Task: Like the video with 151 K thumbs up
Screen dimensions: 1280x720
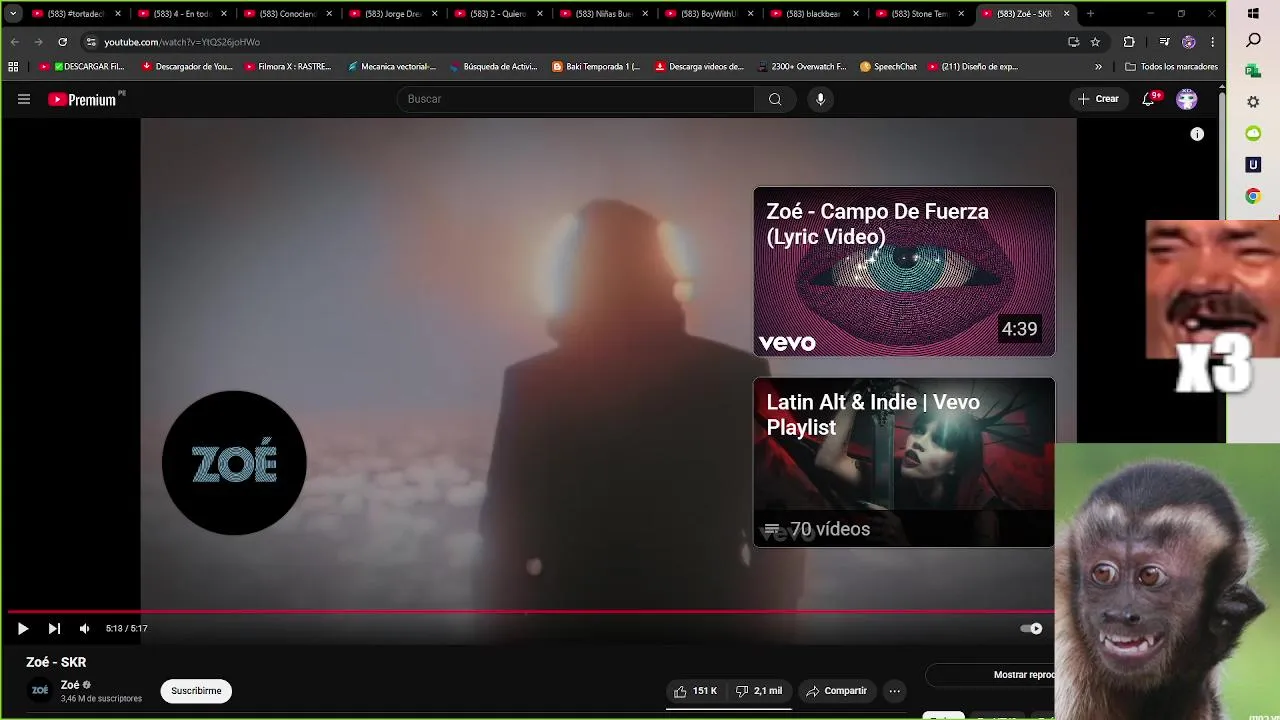Action: 696,691
